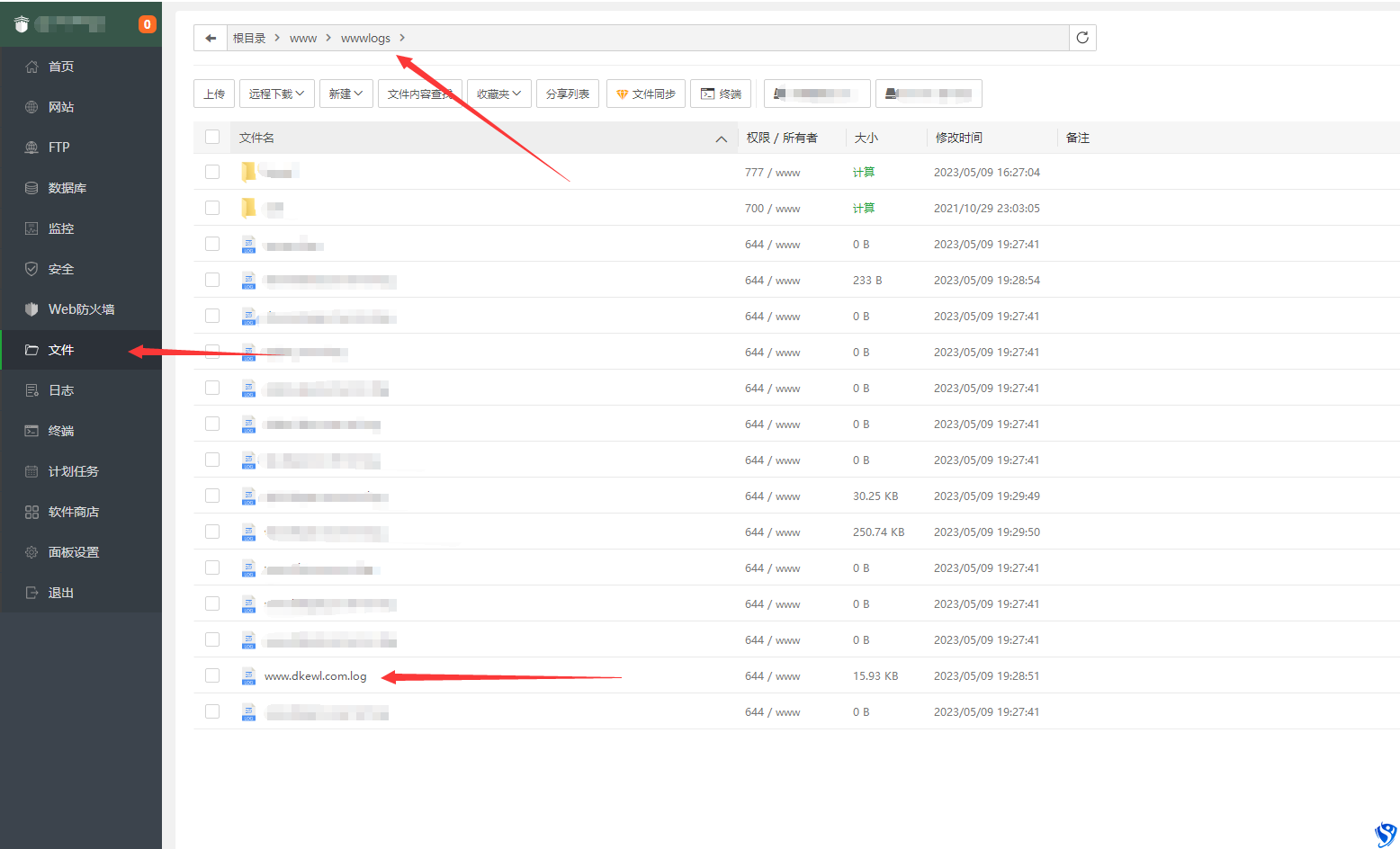Check the box for www.dkewl.com.log
The width and height of the screenshot is (1400, 849).
(212, 675)
